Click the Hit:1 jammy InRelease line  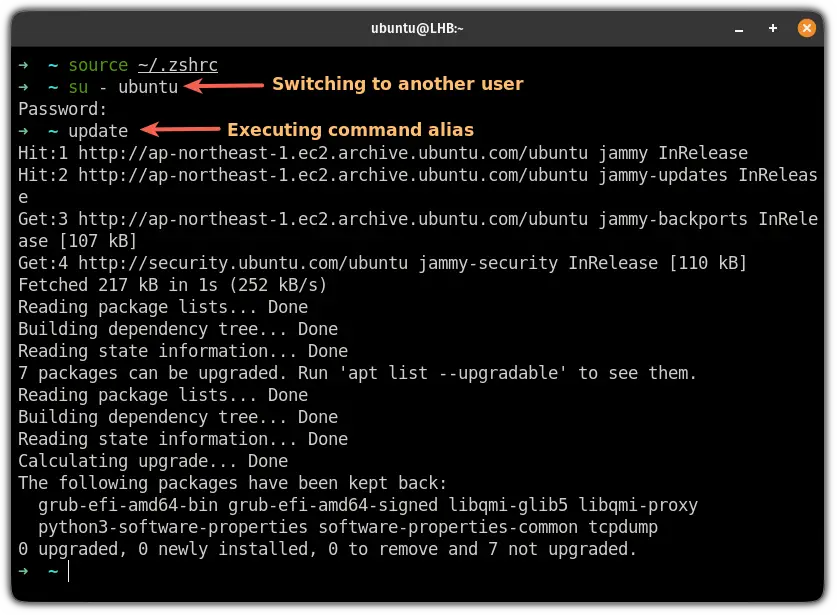383,153
